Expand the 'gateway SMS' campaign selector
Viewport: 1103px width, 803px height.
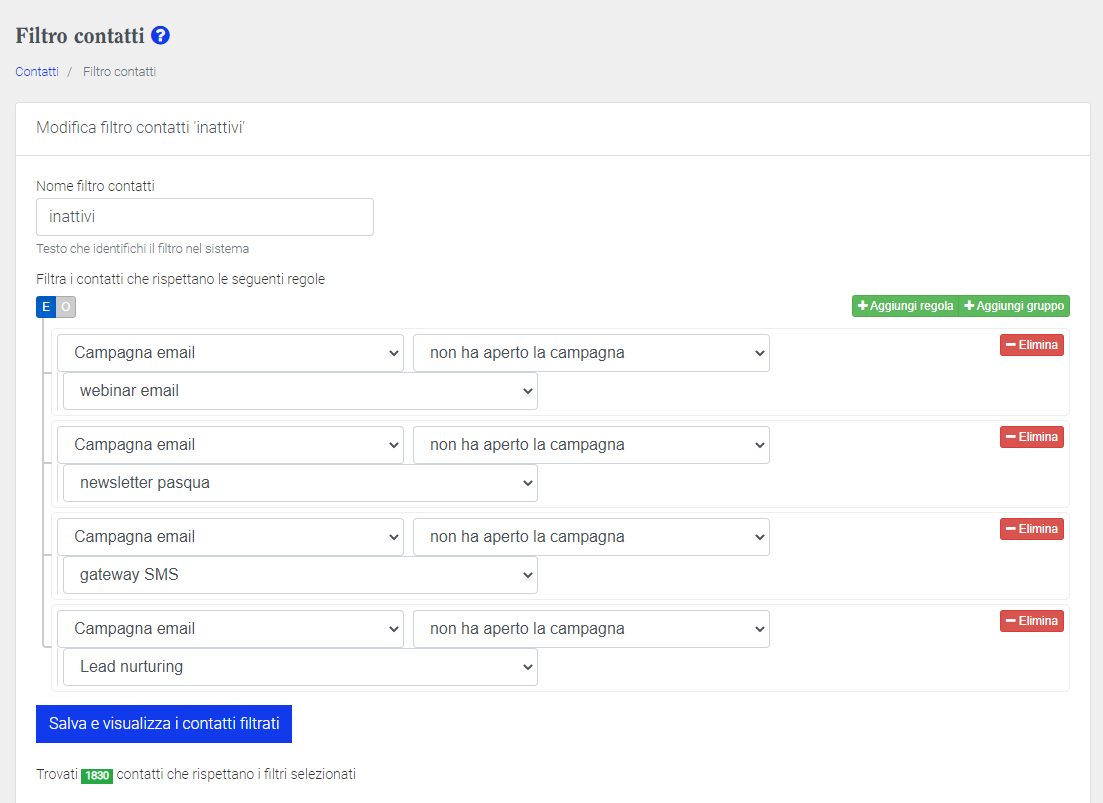tap(300, 575)
